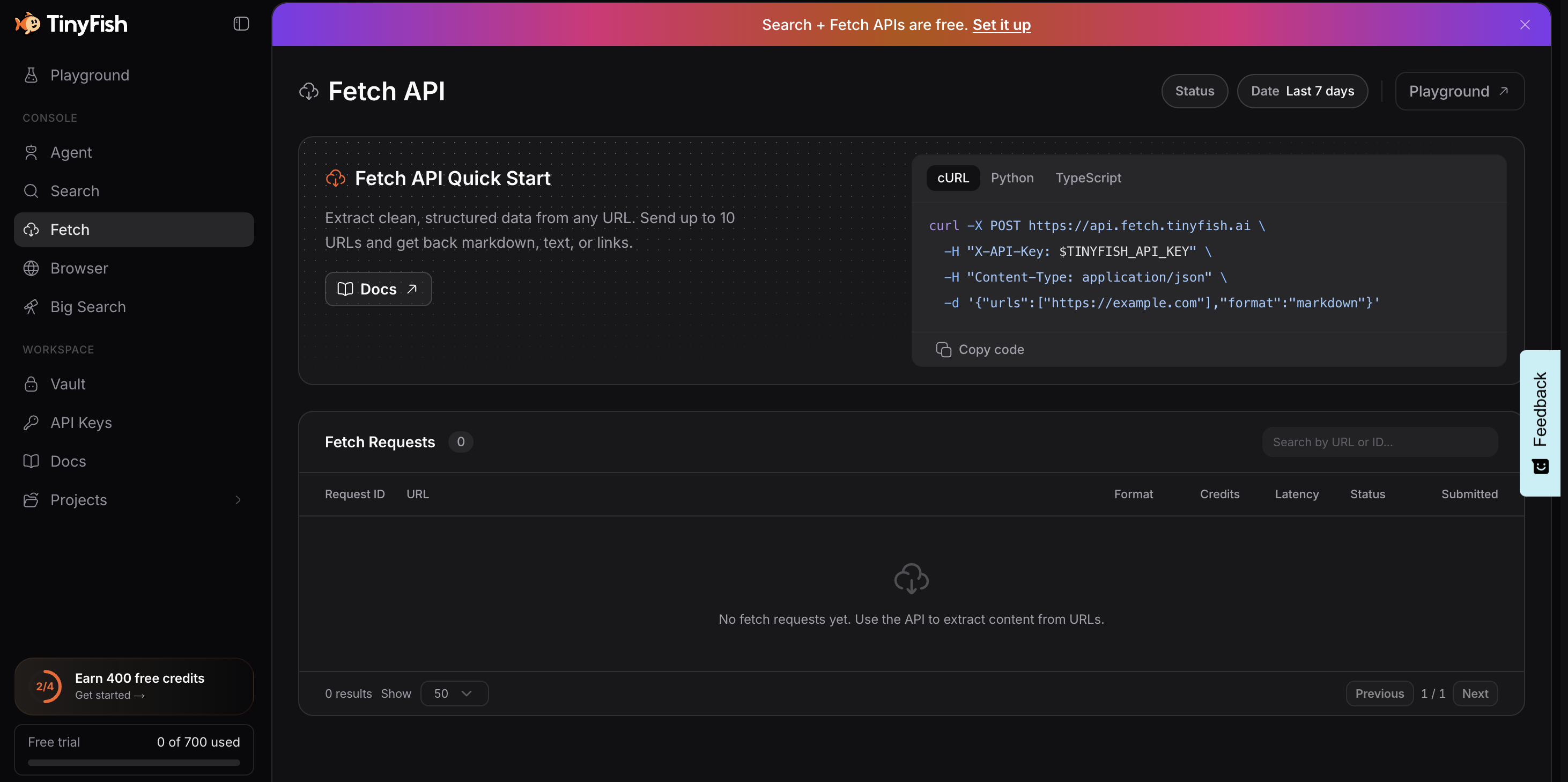Switch to the Python code tab
The width and height of the screenshot is (1568, 782).
(1012, 178)
